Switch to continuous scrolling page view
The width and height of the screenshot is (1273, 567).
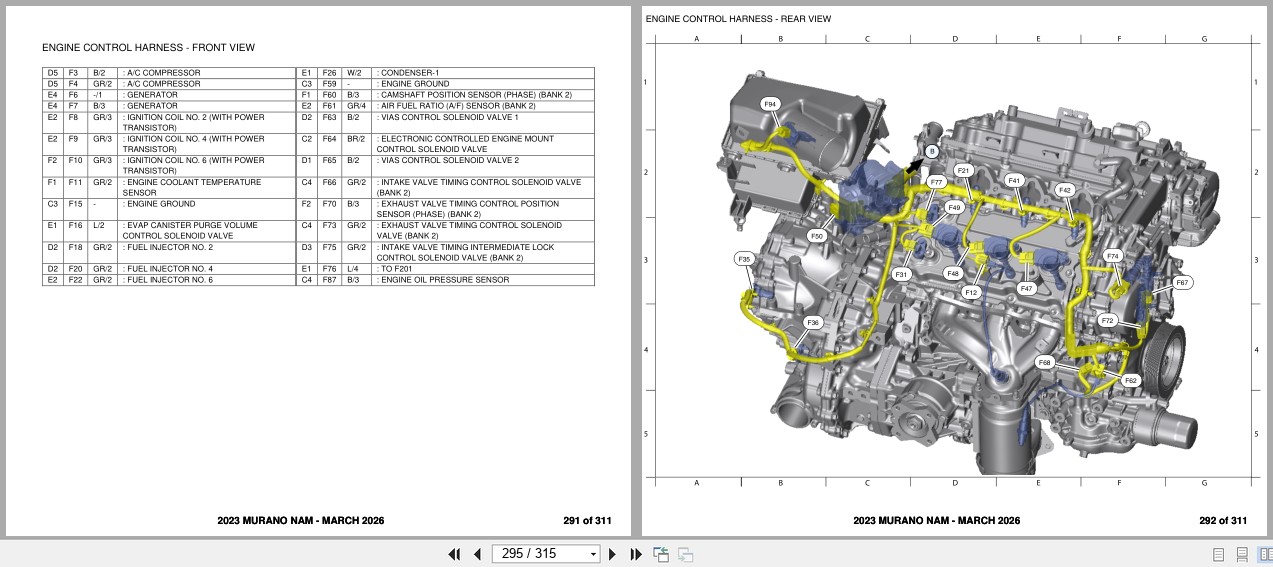coord(1241,554)
